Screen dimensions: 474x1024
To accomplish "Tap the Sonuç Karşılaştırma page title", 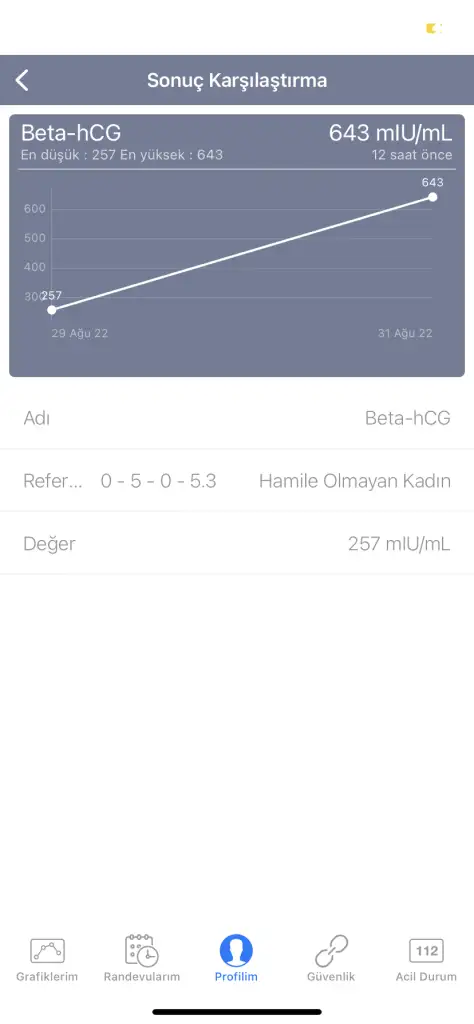I will click(x=237, y=80).
